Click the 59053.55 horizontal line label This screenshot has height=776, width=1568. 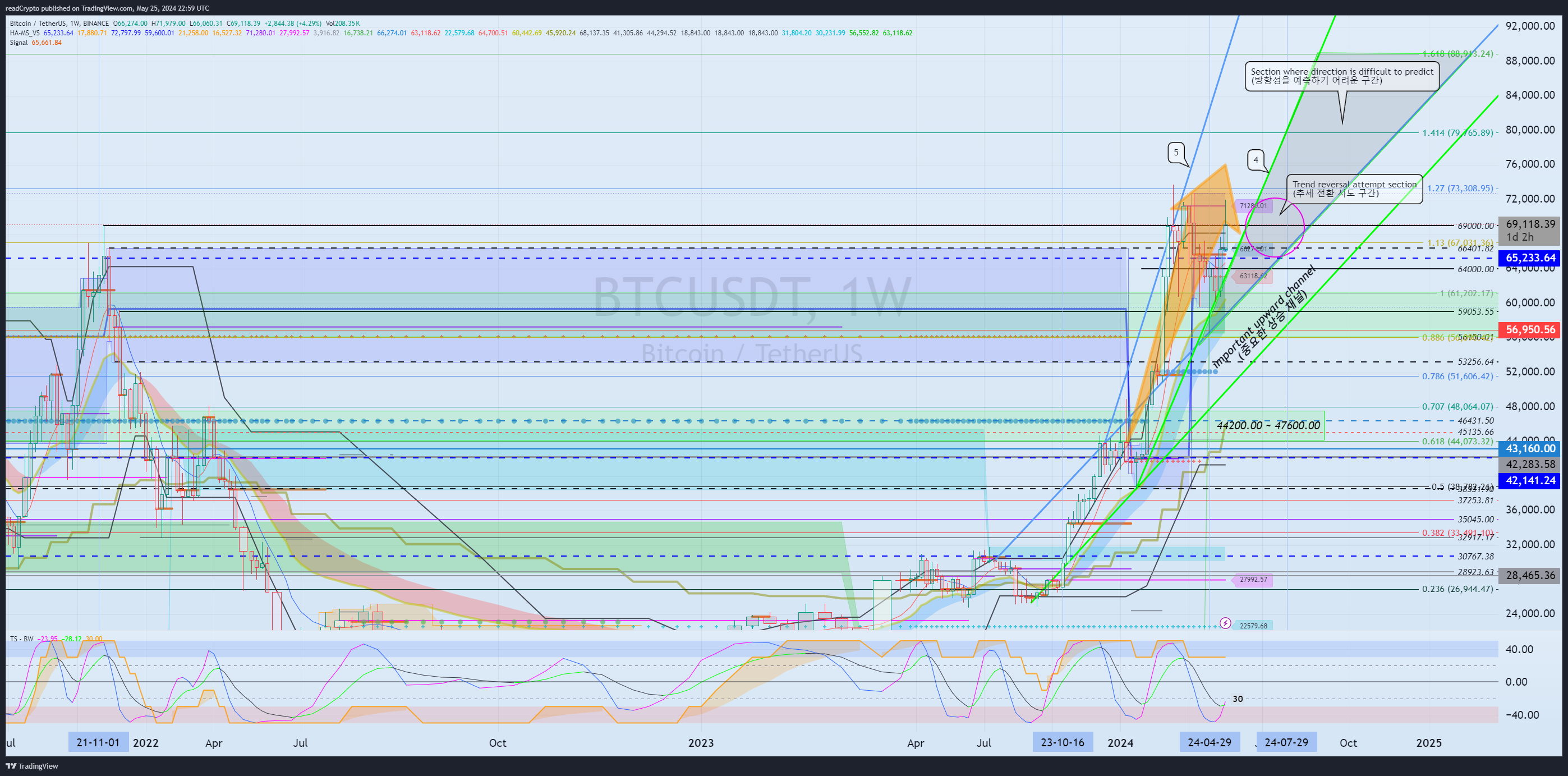click(x=1475, y=311)
